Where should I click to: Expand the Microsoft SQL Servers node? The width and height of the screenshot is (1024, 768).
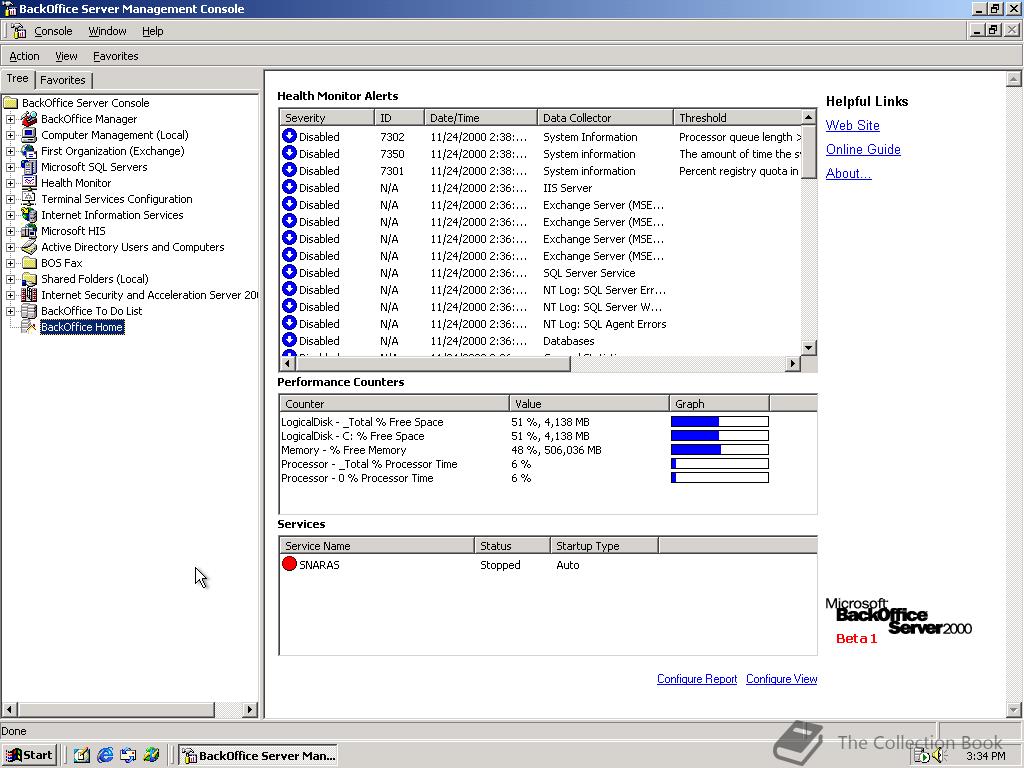[10, 167]
